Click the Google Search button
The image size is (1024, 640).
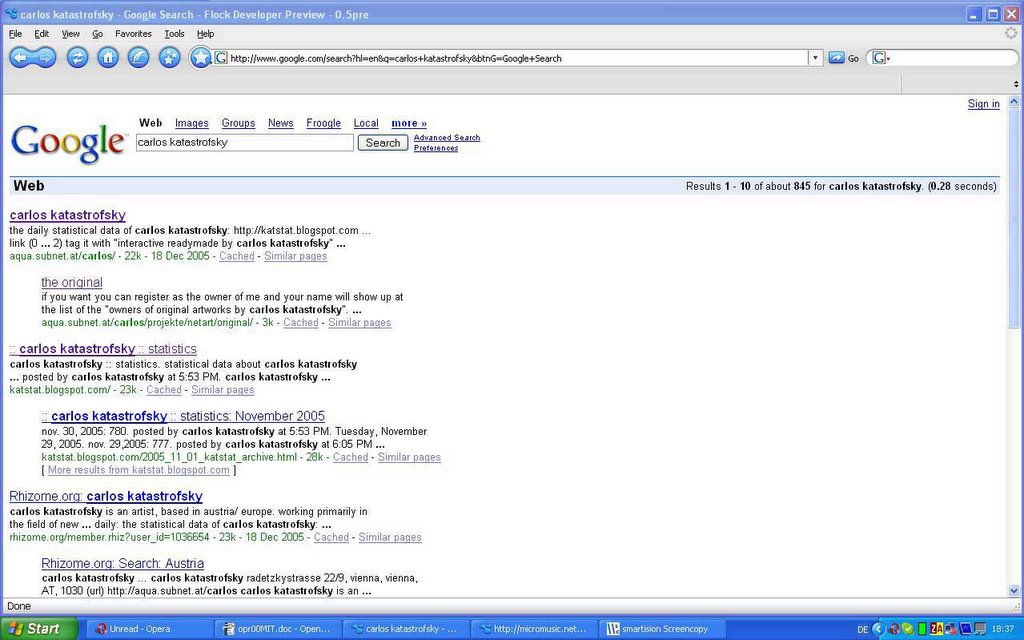pyautogui.click(x=383, y=142)
